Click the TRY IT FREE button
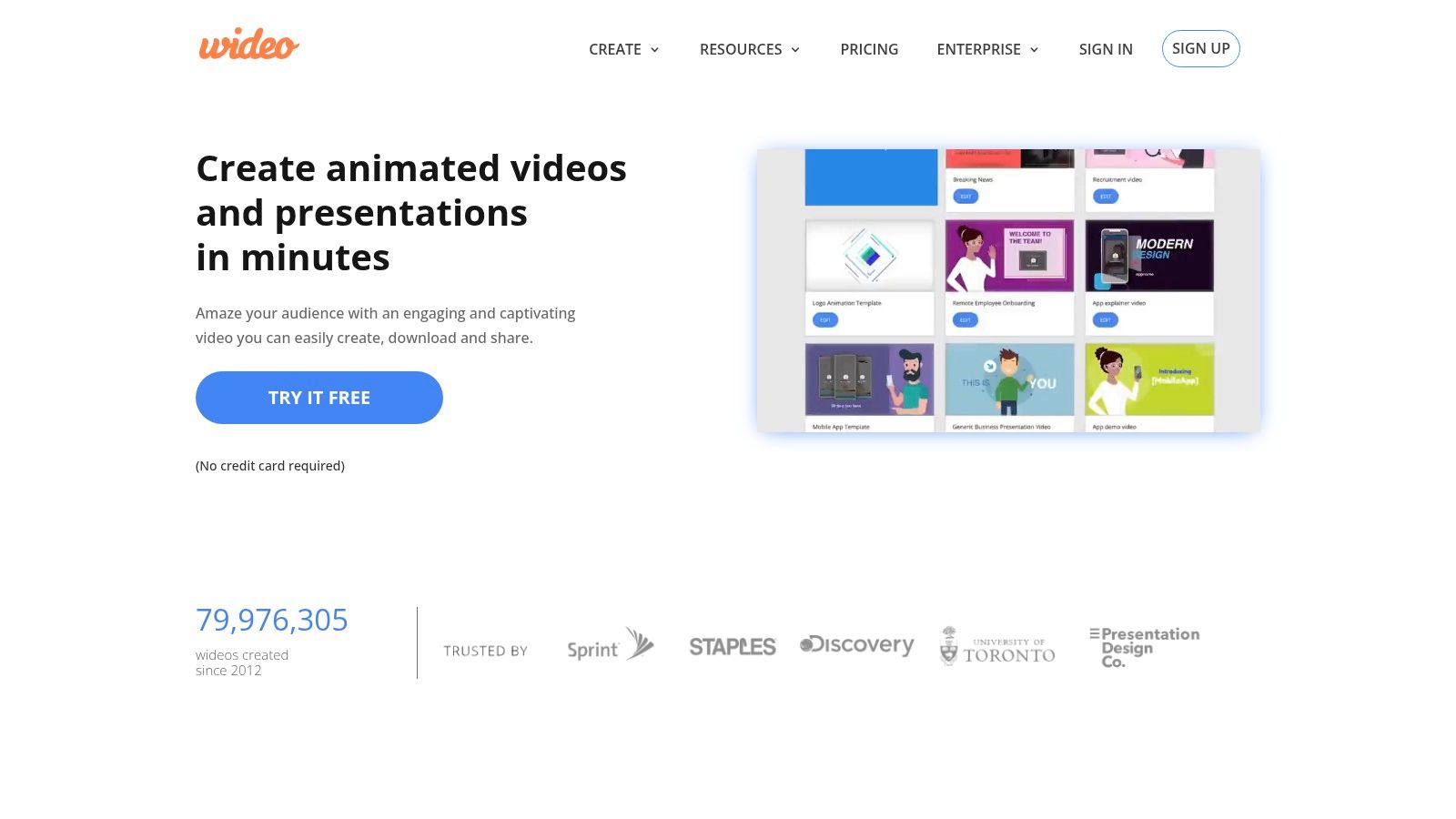This screenshot has width=1456, height=819. pos(318,398)
